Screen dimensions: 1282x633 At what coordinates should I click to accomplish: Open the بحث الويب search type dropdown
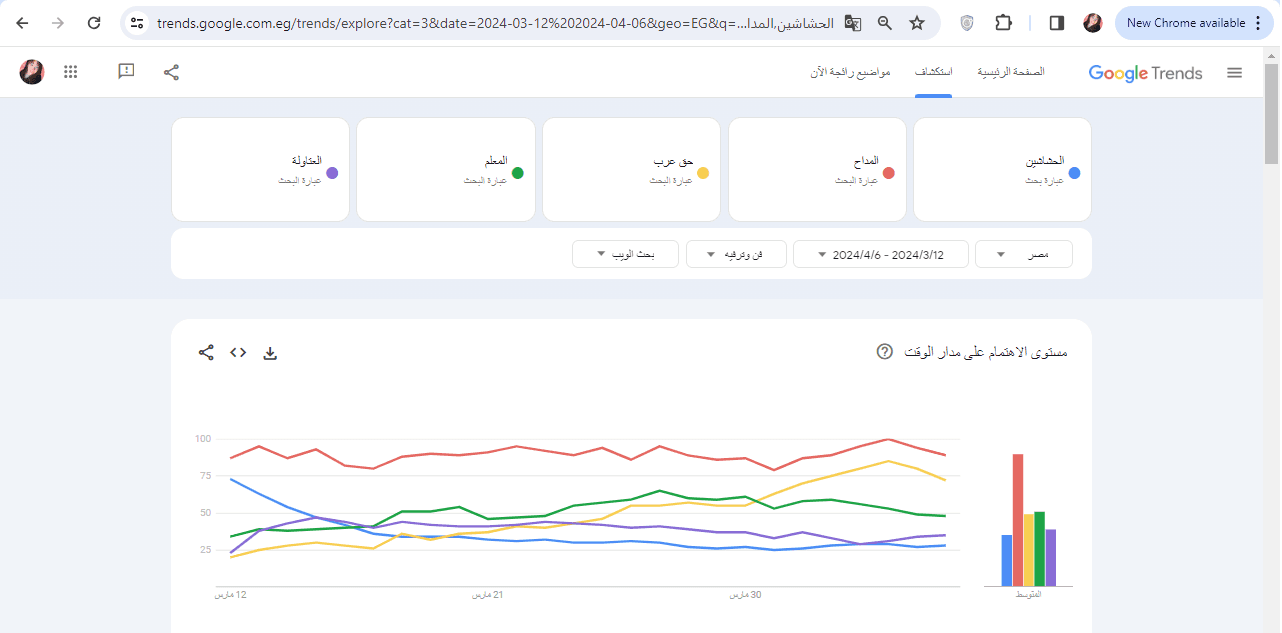(625, 254)
